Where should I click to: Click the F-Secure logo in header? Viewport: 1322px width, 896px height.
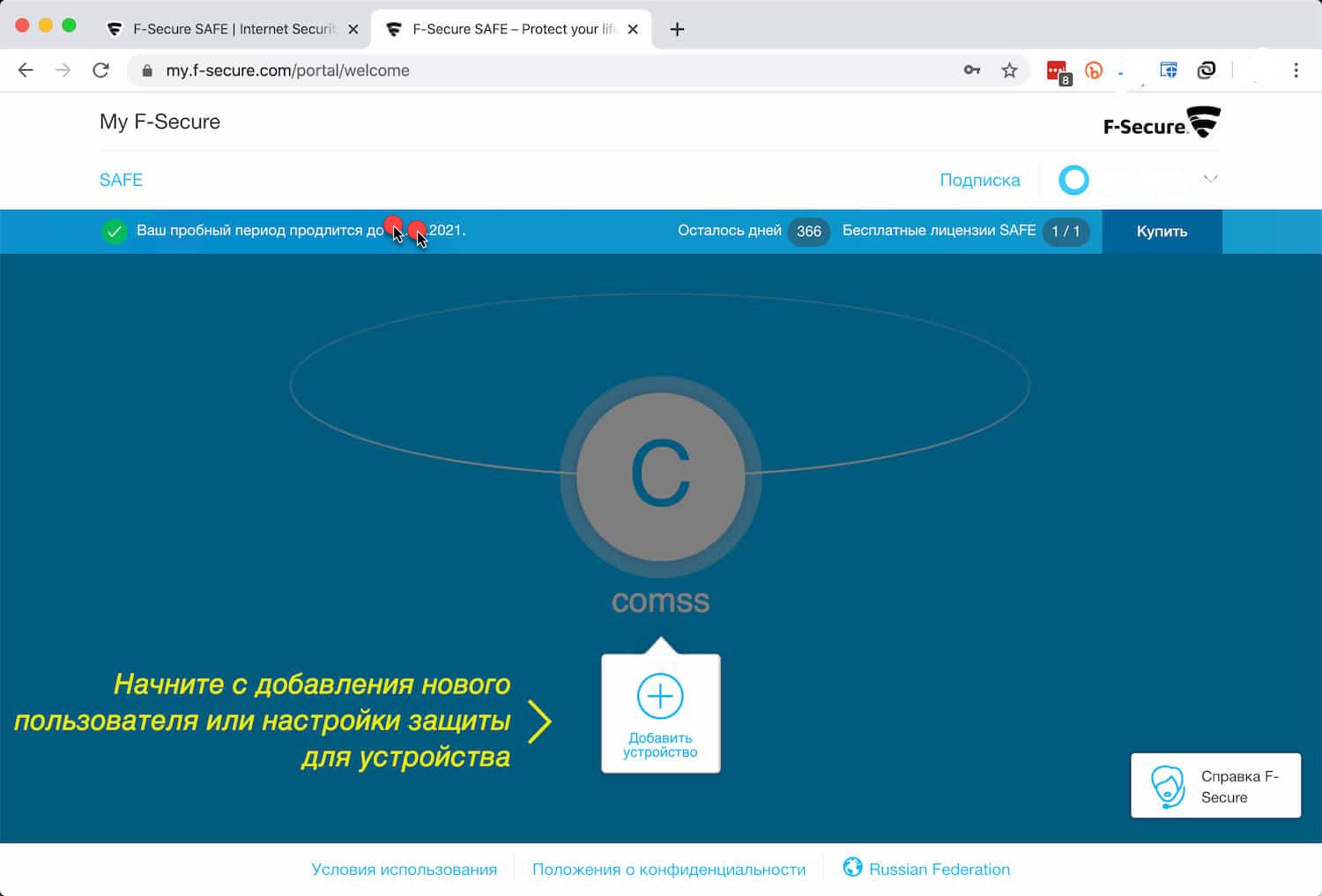pyautogui.click(x=1162, y=122)
